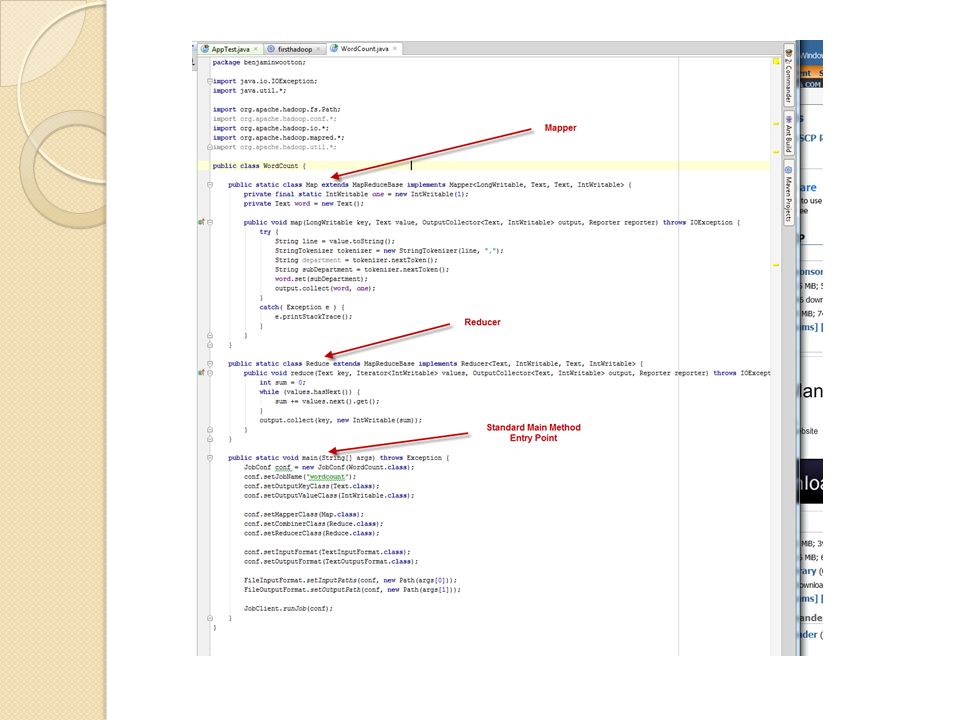
Task: Click the 'conf.setOutputValueClass(IntWritable.class);' line
Action: pyautogui.click(x=329, y=496)
